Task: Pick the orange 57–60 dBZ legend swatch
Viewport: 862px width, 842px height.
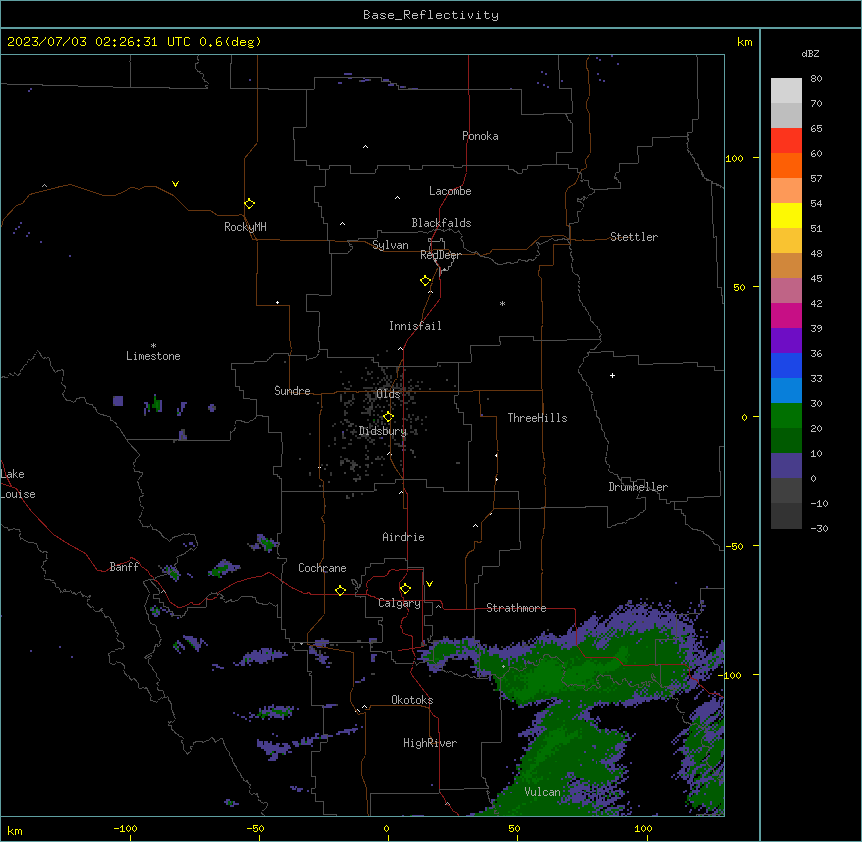Action: [786, 165]
